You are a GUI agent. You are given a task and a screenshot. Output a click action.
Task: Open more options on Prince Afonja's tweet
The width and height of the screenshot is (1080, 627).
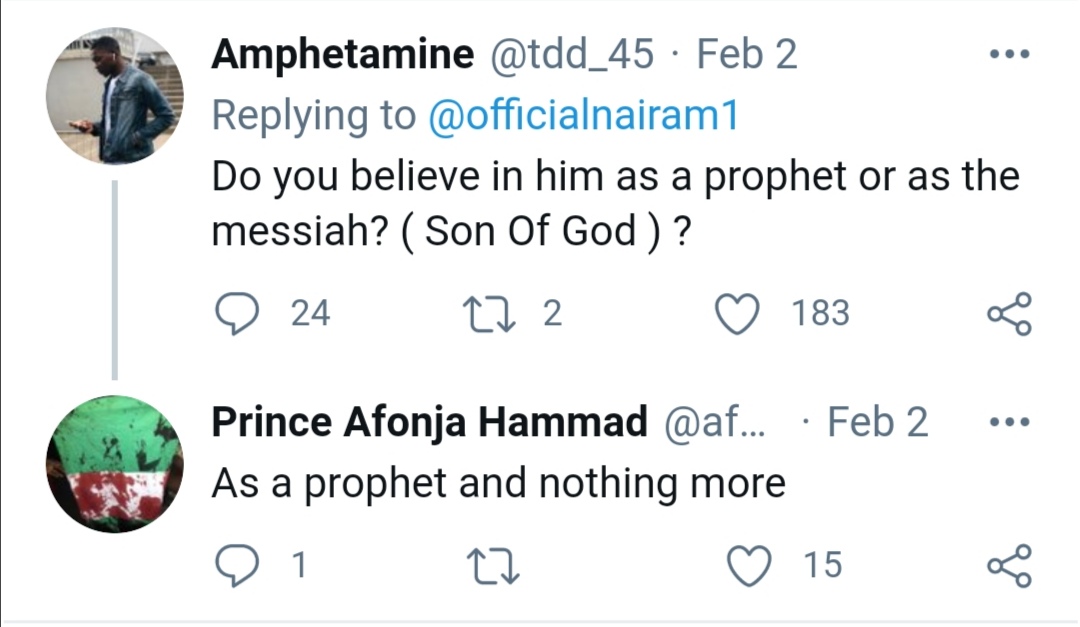pos(1007,422)
